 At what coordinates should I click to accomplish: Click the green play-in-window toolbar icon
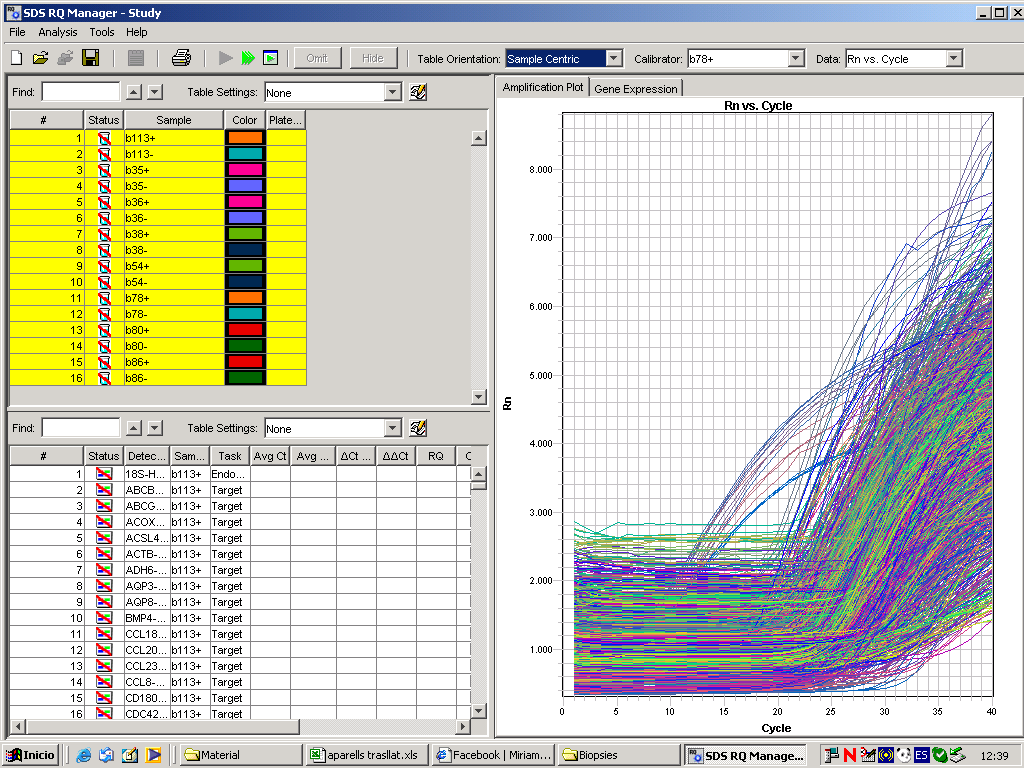tap(270, 58)
